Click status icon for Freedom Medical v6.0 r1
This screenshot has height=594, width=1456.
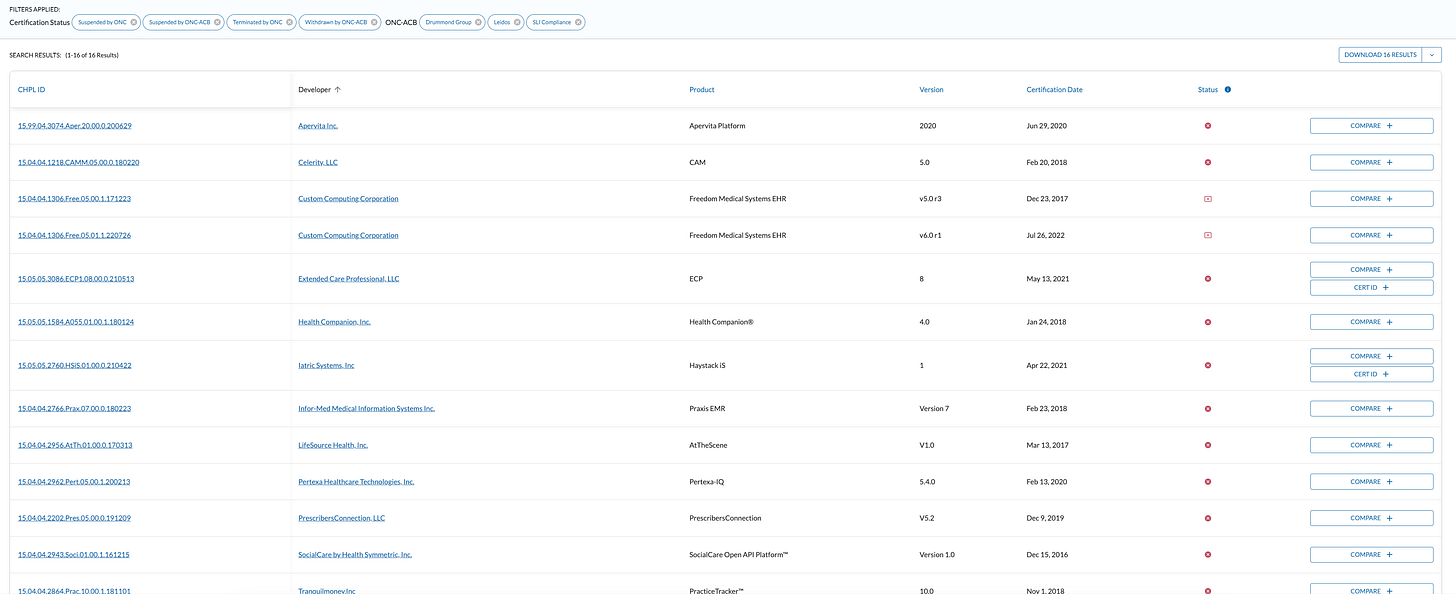[x=1208, y=235]
